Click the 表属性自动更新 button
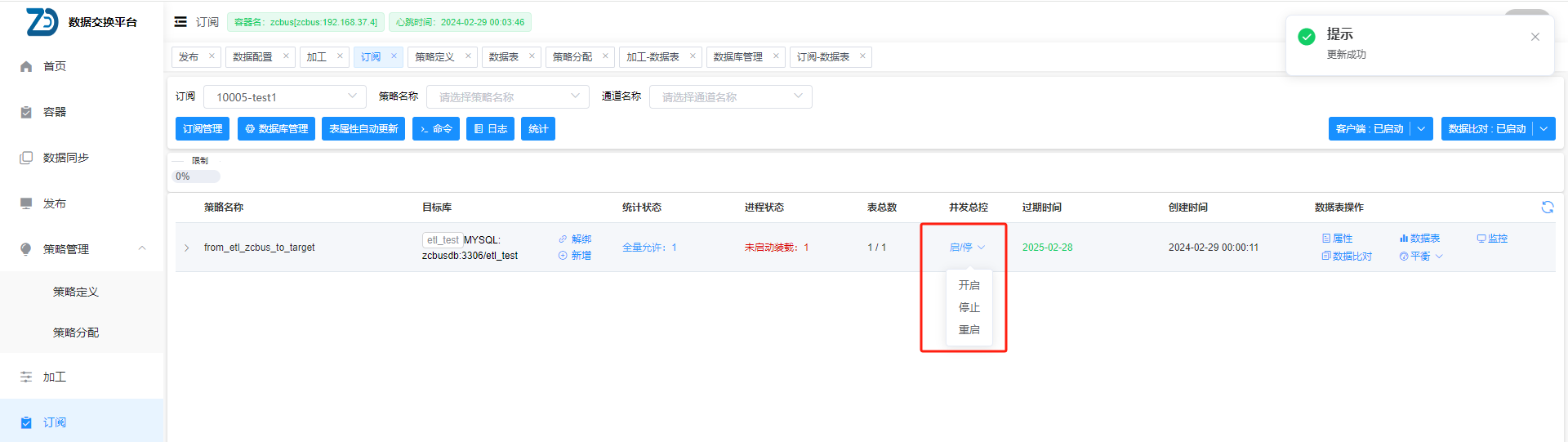 point(363,129)
